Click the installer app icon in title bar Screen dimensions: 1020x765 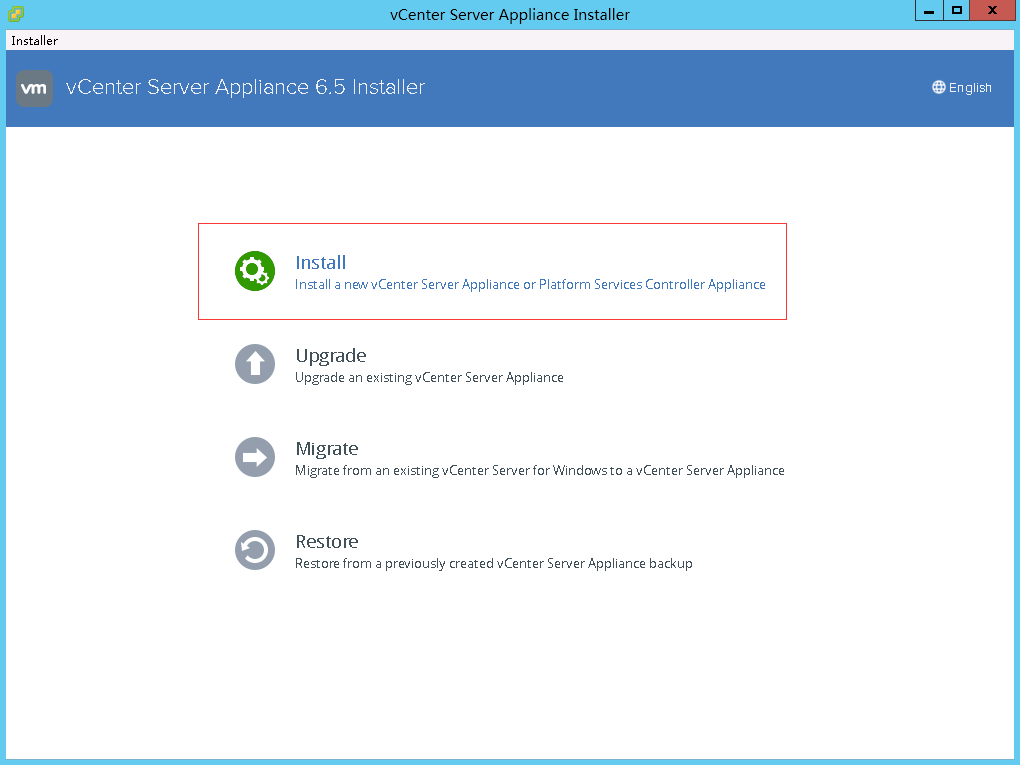[x=16, y=14]
